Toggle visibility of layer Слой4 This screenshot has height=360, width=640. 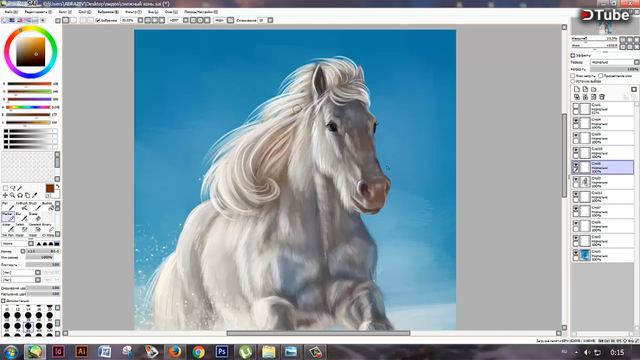(x=576, y=121)
